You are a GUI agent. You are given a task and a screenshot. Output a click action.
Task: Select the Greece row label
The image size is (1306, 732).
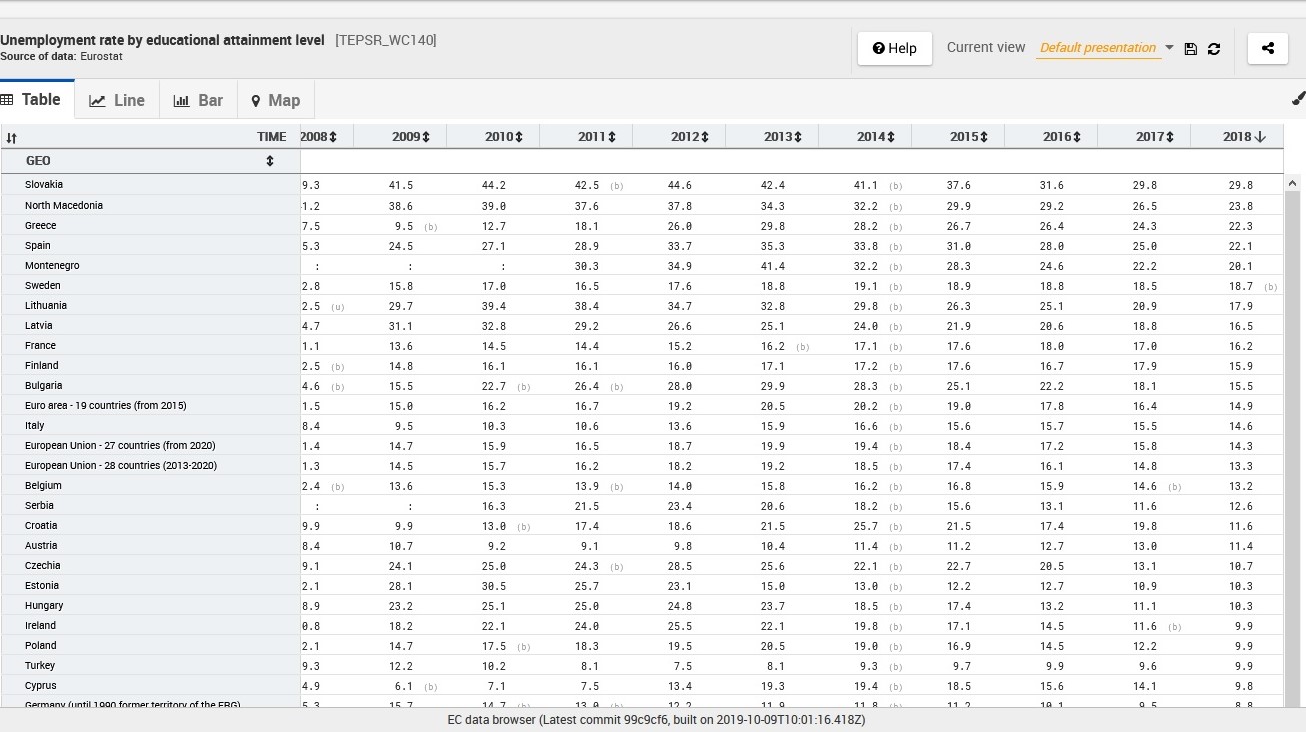click(41, 225)
